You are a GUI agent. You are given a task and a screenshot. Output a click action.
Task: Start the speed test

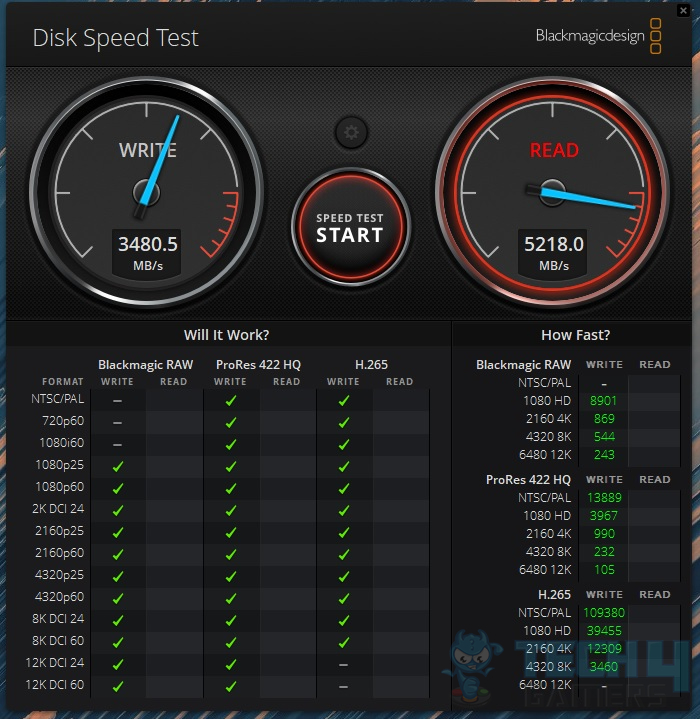350,227
